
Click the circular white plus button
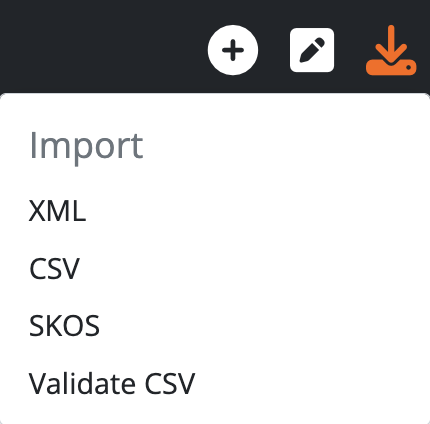coord(233,50)
